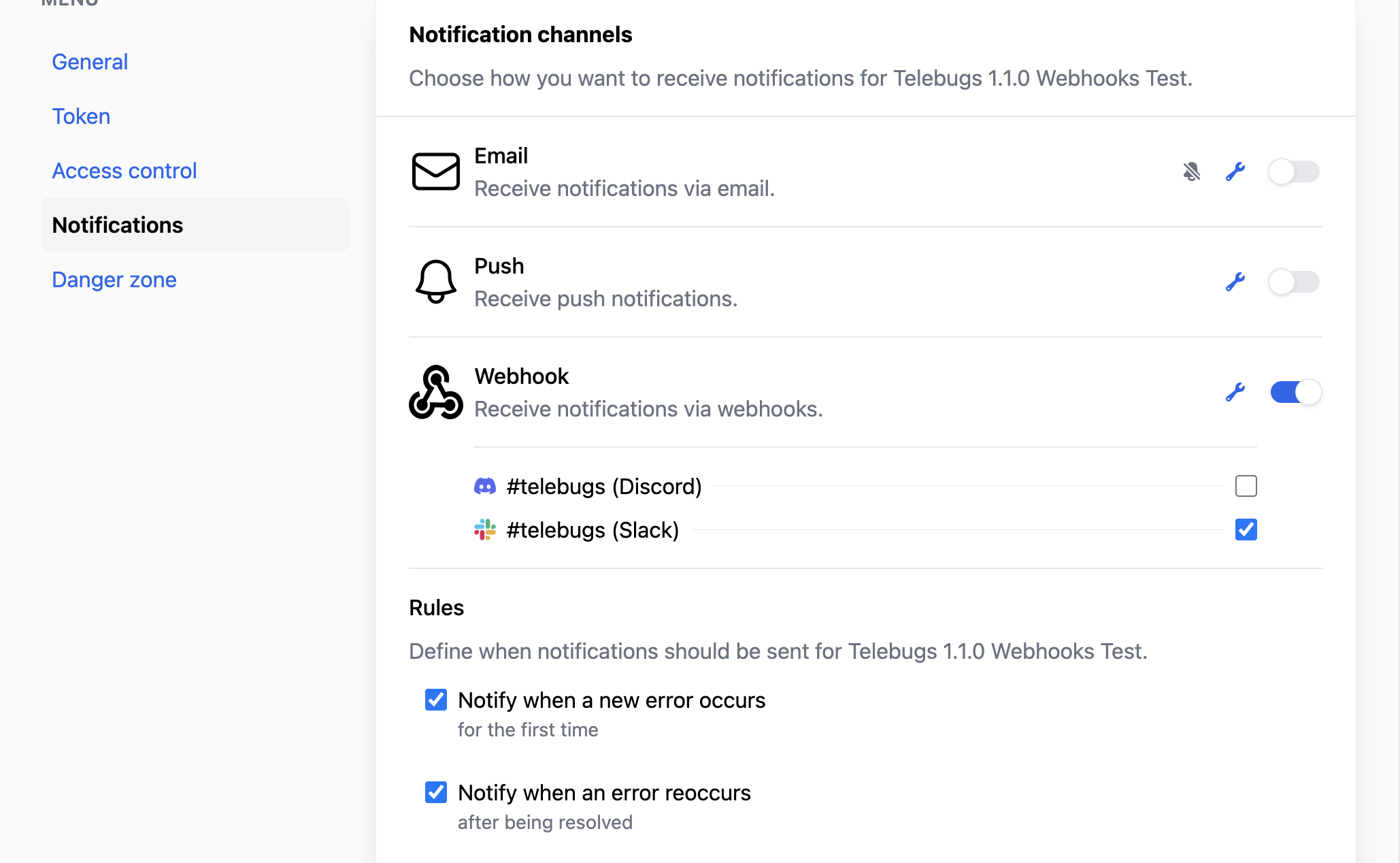Uncheck Notify when an error reoccurs

435,792
